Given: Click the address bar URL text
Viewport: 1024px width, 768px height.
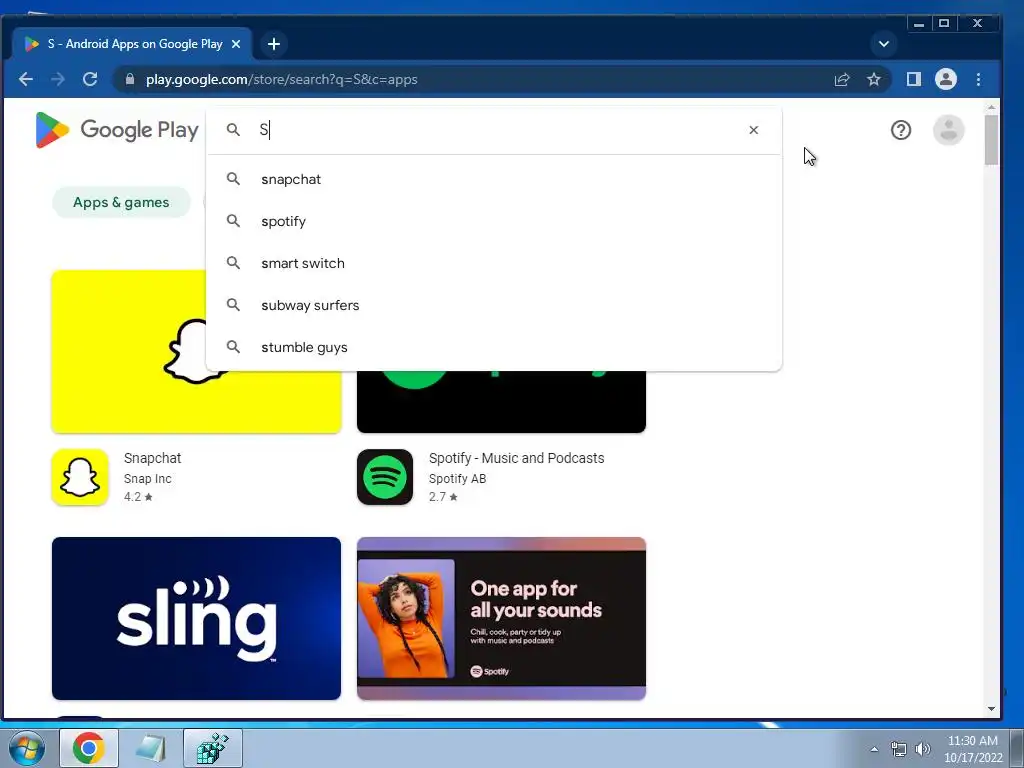Looking at the screenshot, I should click(x=281, y=80).
